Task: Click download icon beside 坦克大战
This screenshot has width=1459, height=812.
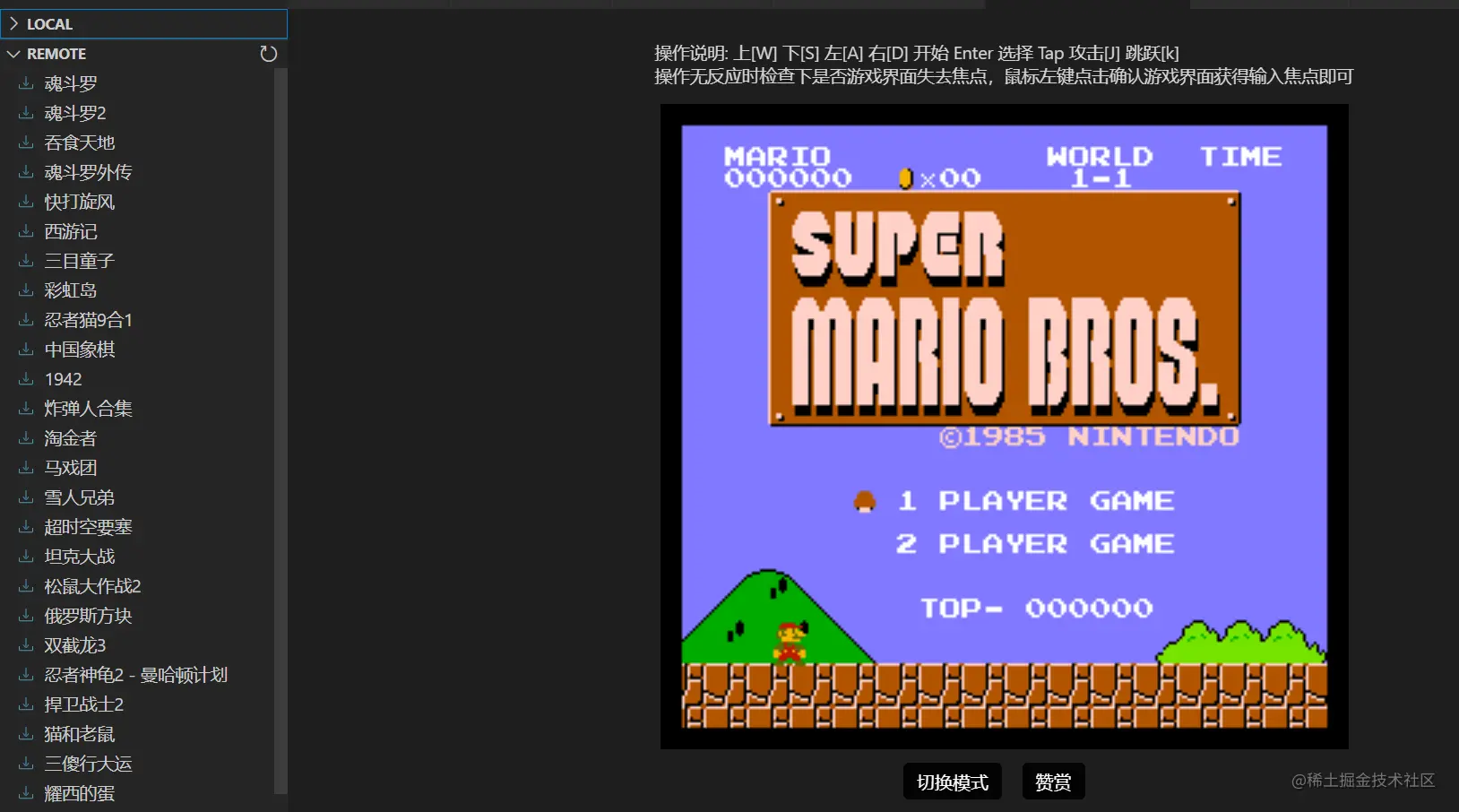Action: tap(26, 557)
